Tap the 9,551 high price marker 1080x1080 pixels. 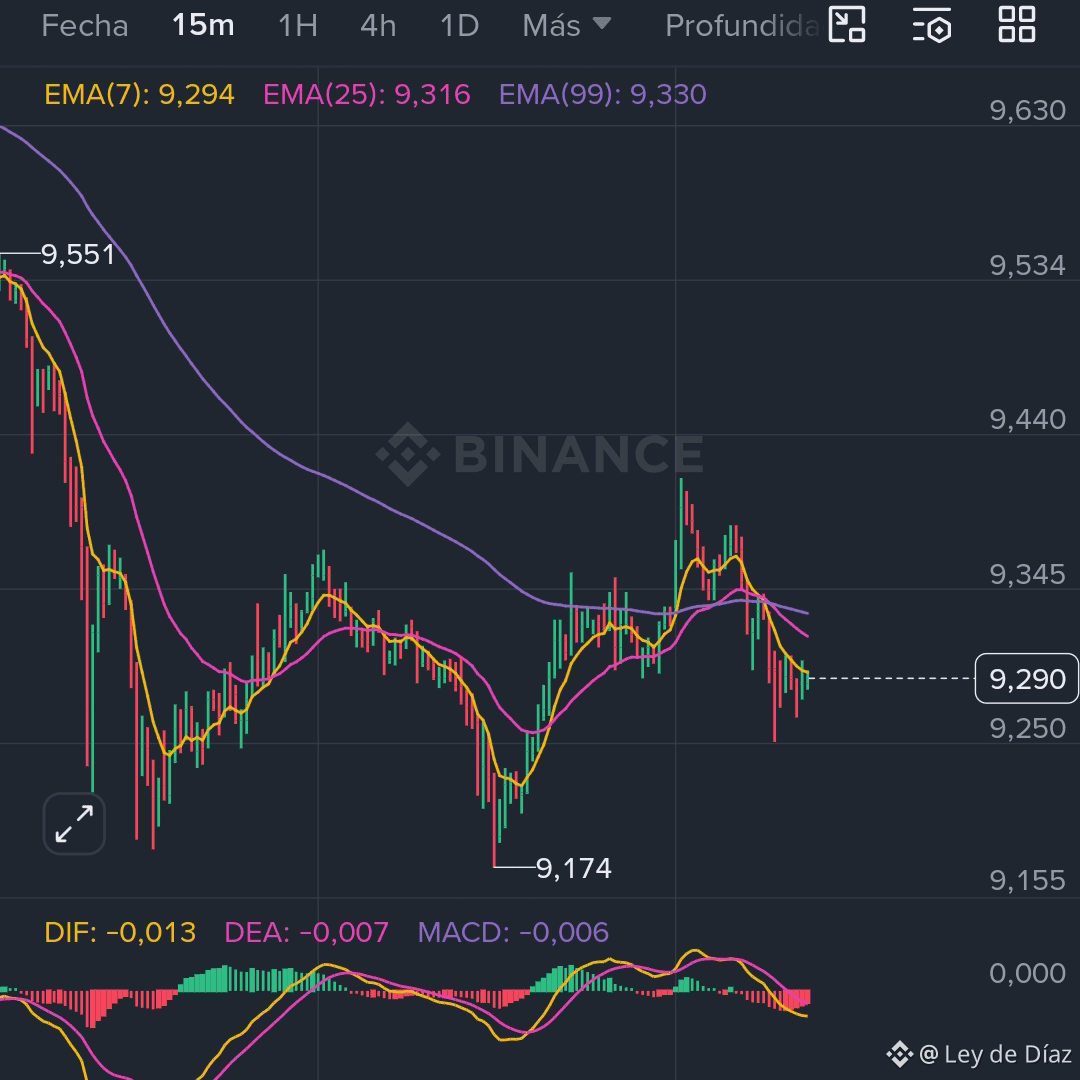[x=78, y=255]
